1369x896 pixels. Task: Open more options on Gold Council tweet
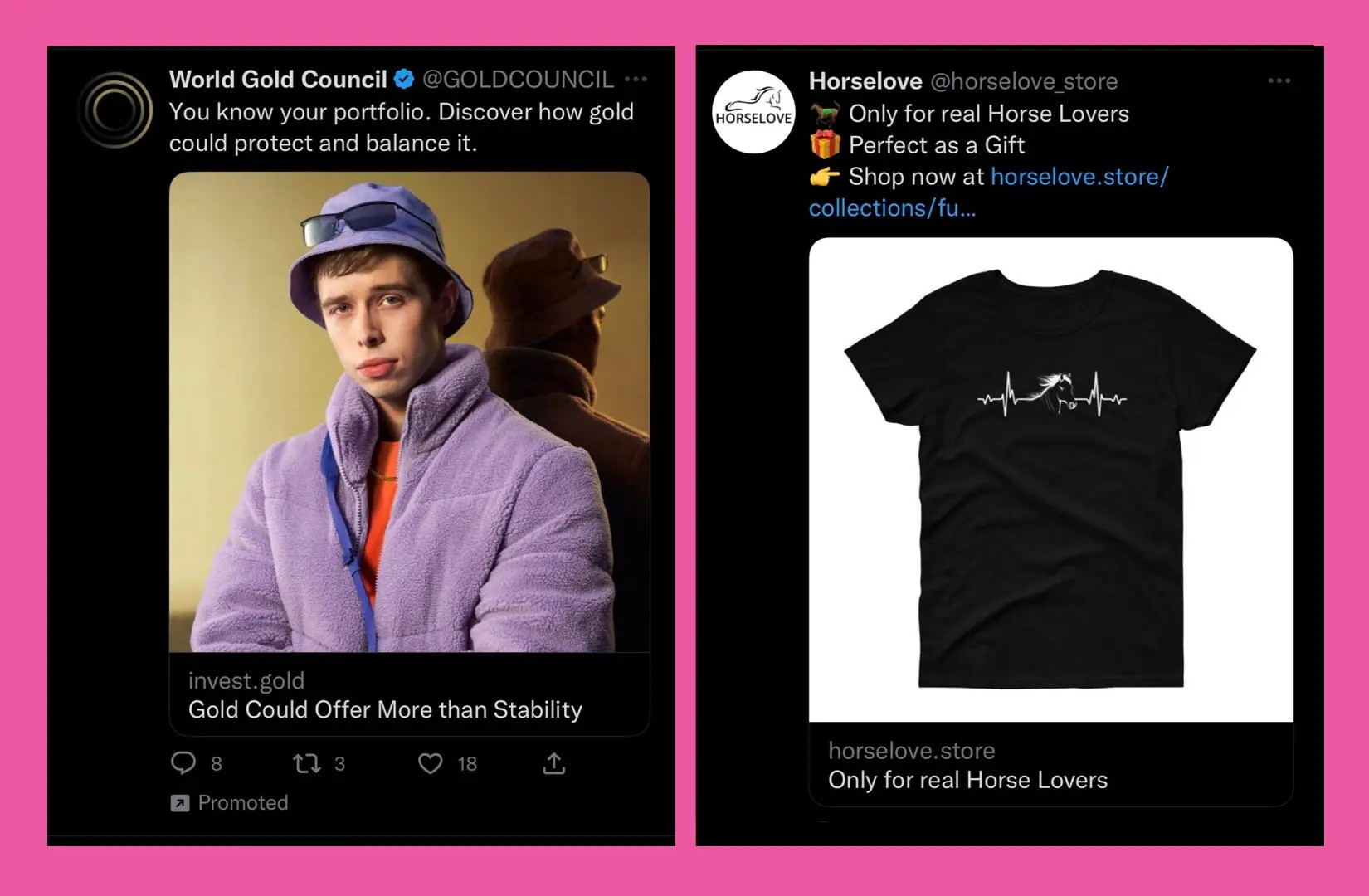(x=636, y=80)
